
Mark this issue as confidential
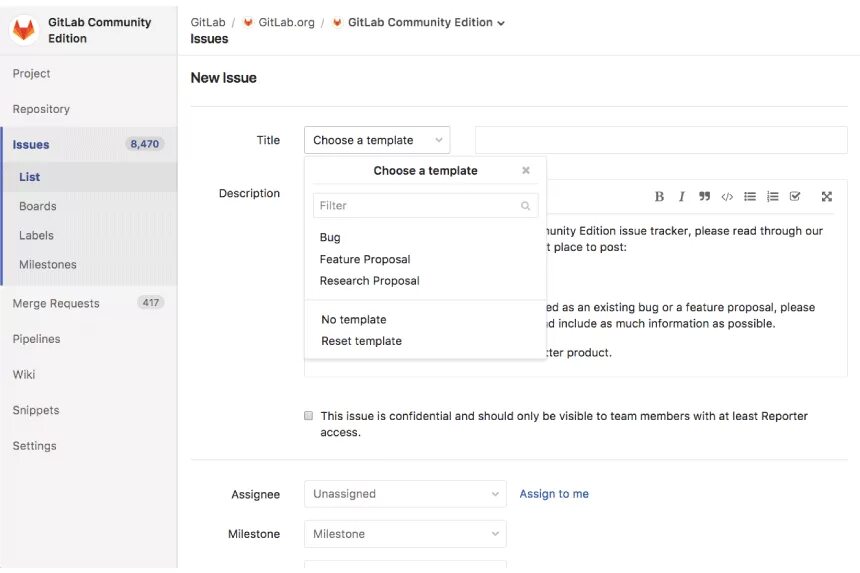pyautogui.click(x=309, y=416)
